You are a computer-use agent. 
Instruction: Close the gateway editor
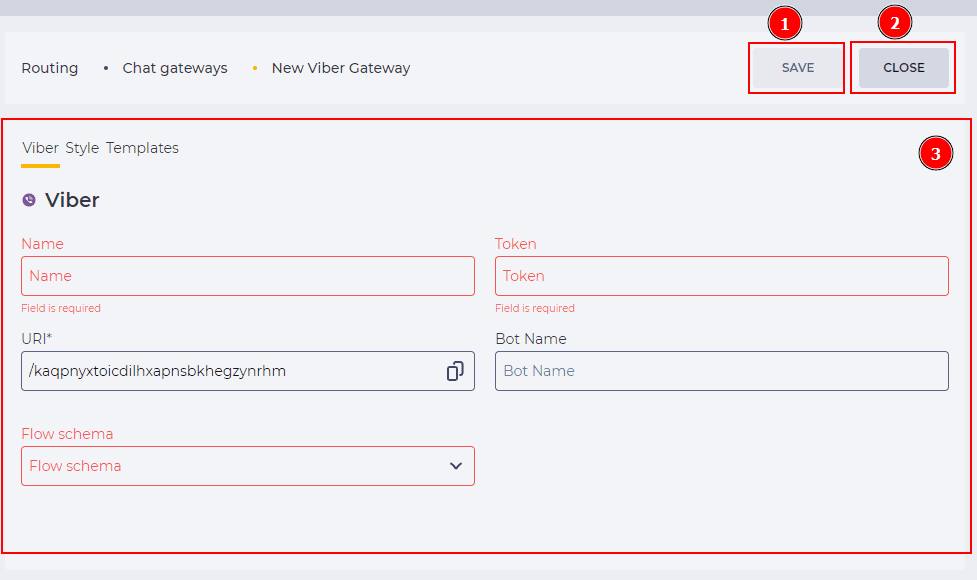tap(903, 68)
